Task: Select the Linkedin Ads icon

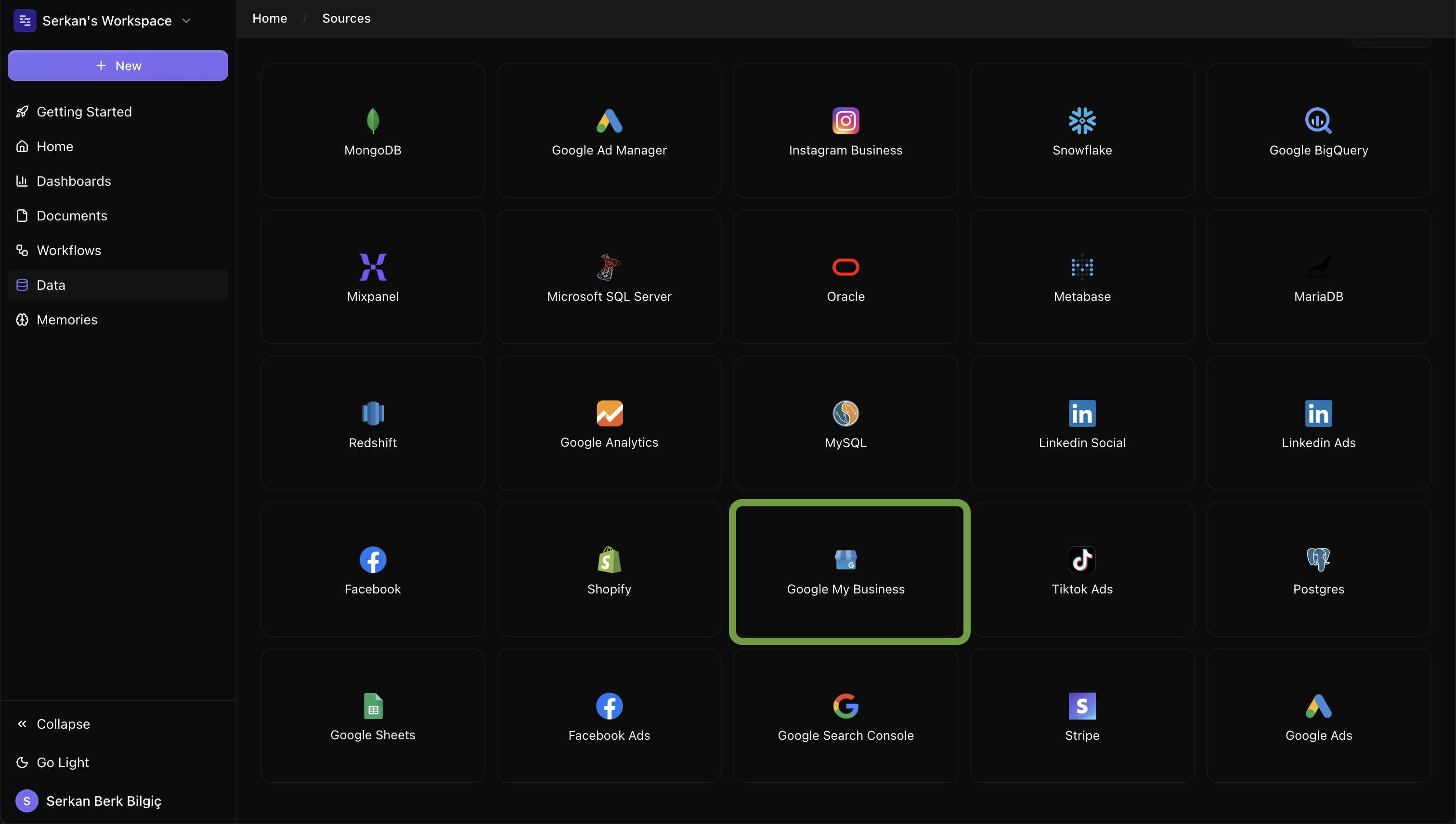Action: 1318,413
